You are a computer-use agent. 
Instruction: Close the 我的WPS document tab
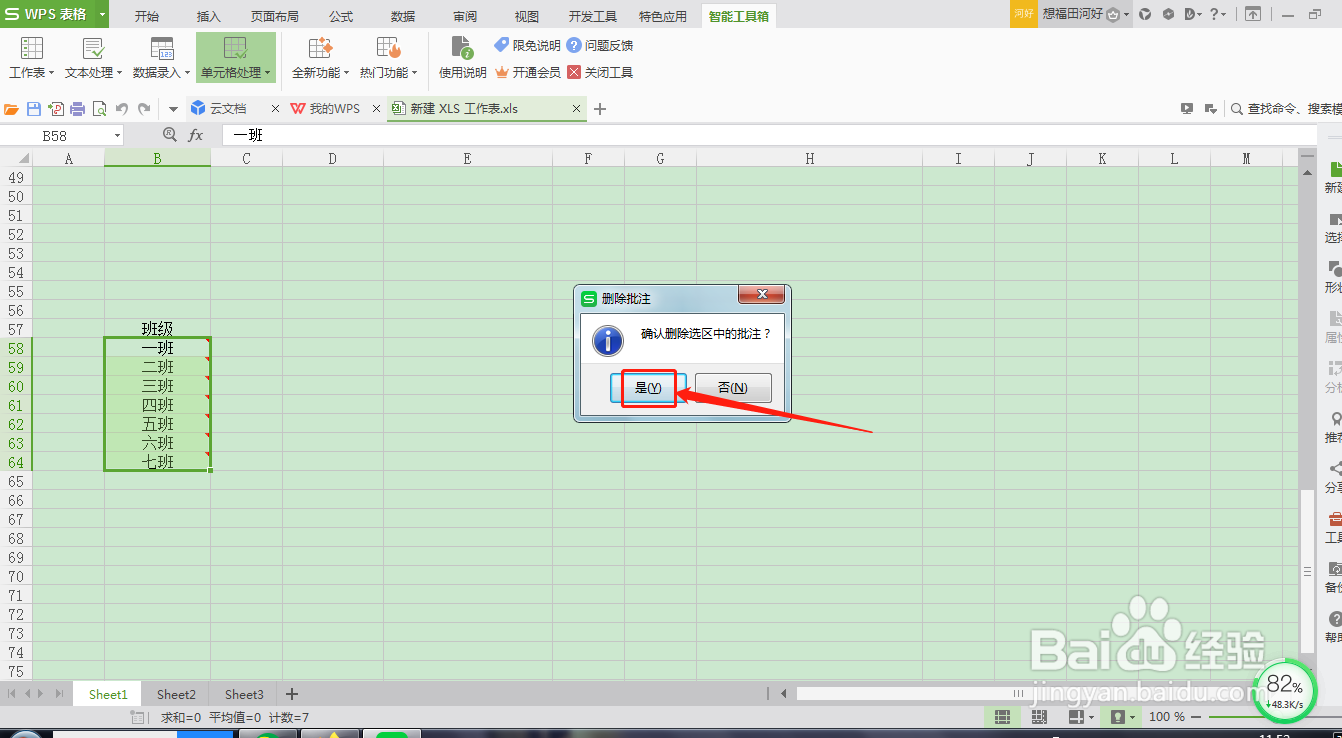376,109
